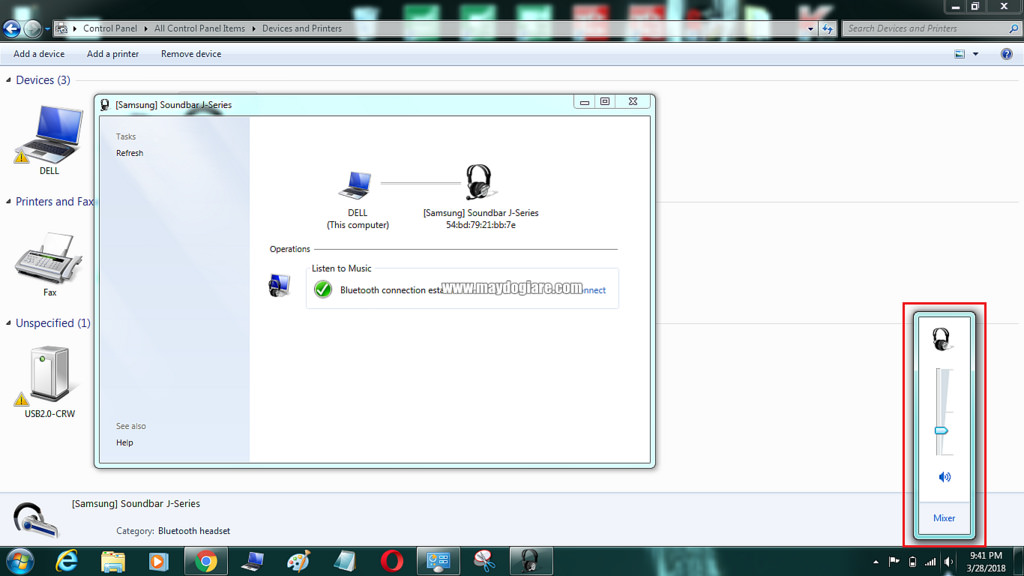
Task: Launch Opera browser from the taskbar
Action: pos(392,562)
